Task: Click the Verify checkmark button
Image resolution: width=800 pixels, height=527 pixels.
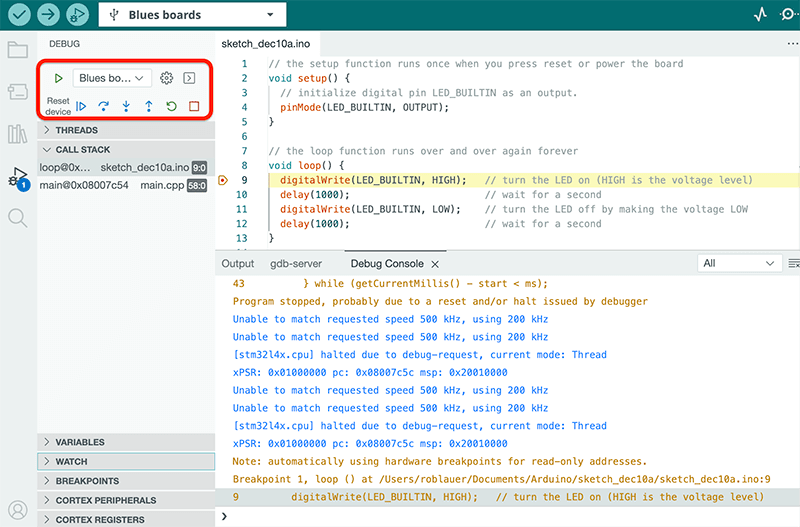Action: [x=19, y=15]
